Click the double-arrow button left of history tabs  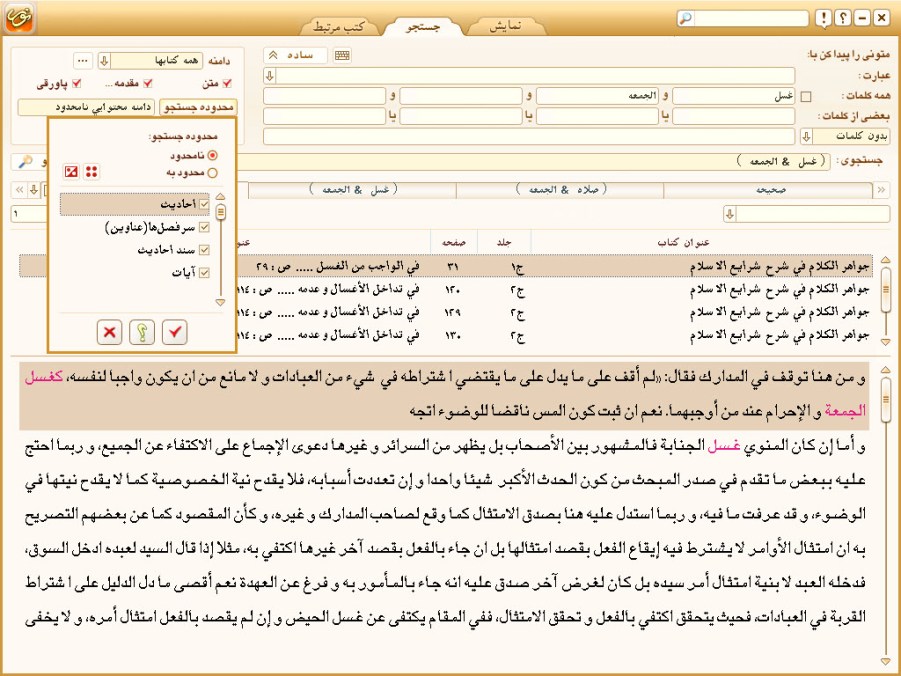pyautogui.click(x=19, y=190)
